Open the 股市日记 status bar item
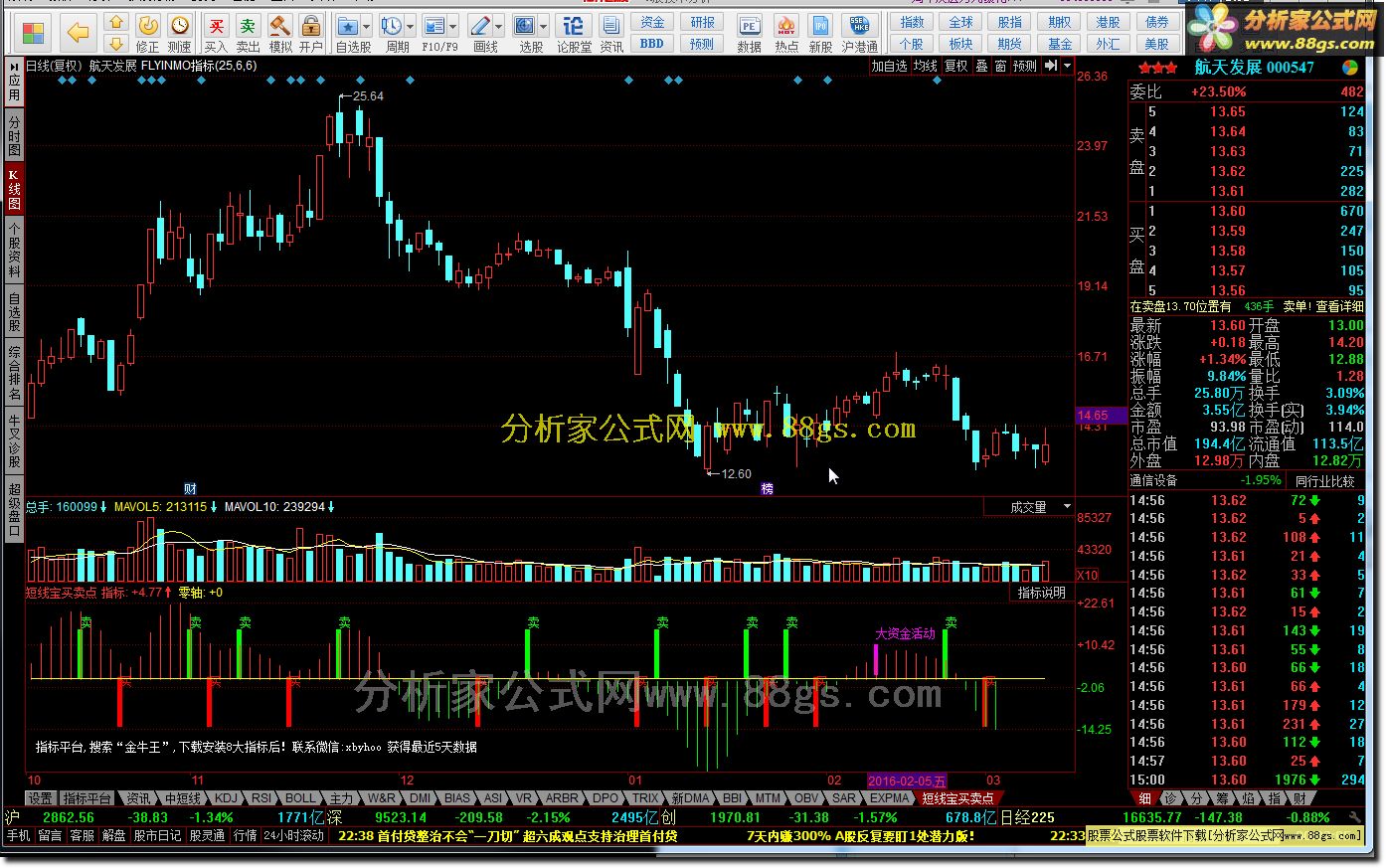Viewport: 1386px width, 868px height. pos(158,836)
